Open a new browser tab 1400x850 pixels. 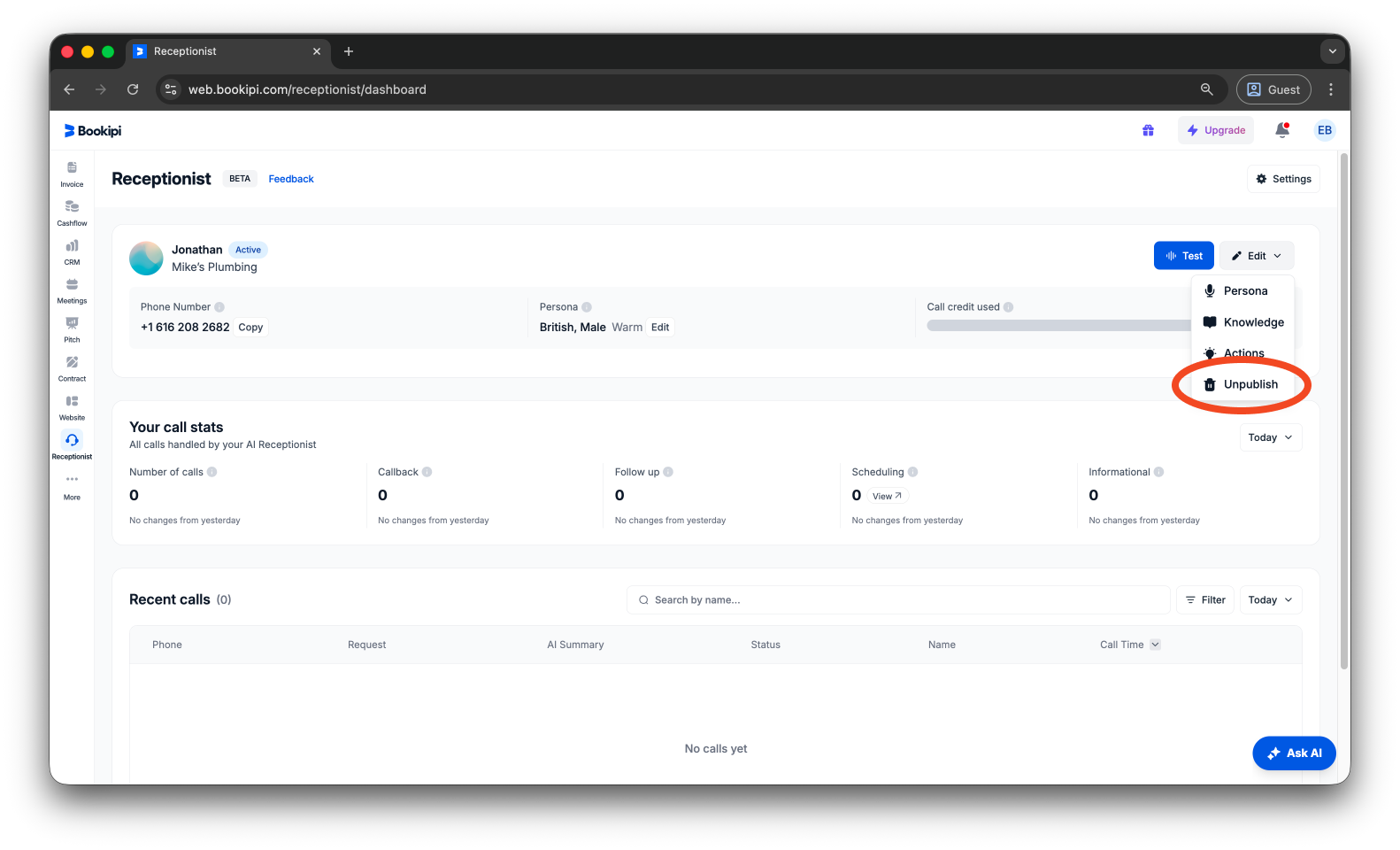pyautogui.click(x=349, y=51)
